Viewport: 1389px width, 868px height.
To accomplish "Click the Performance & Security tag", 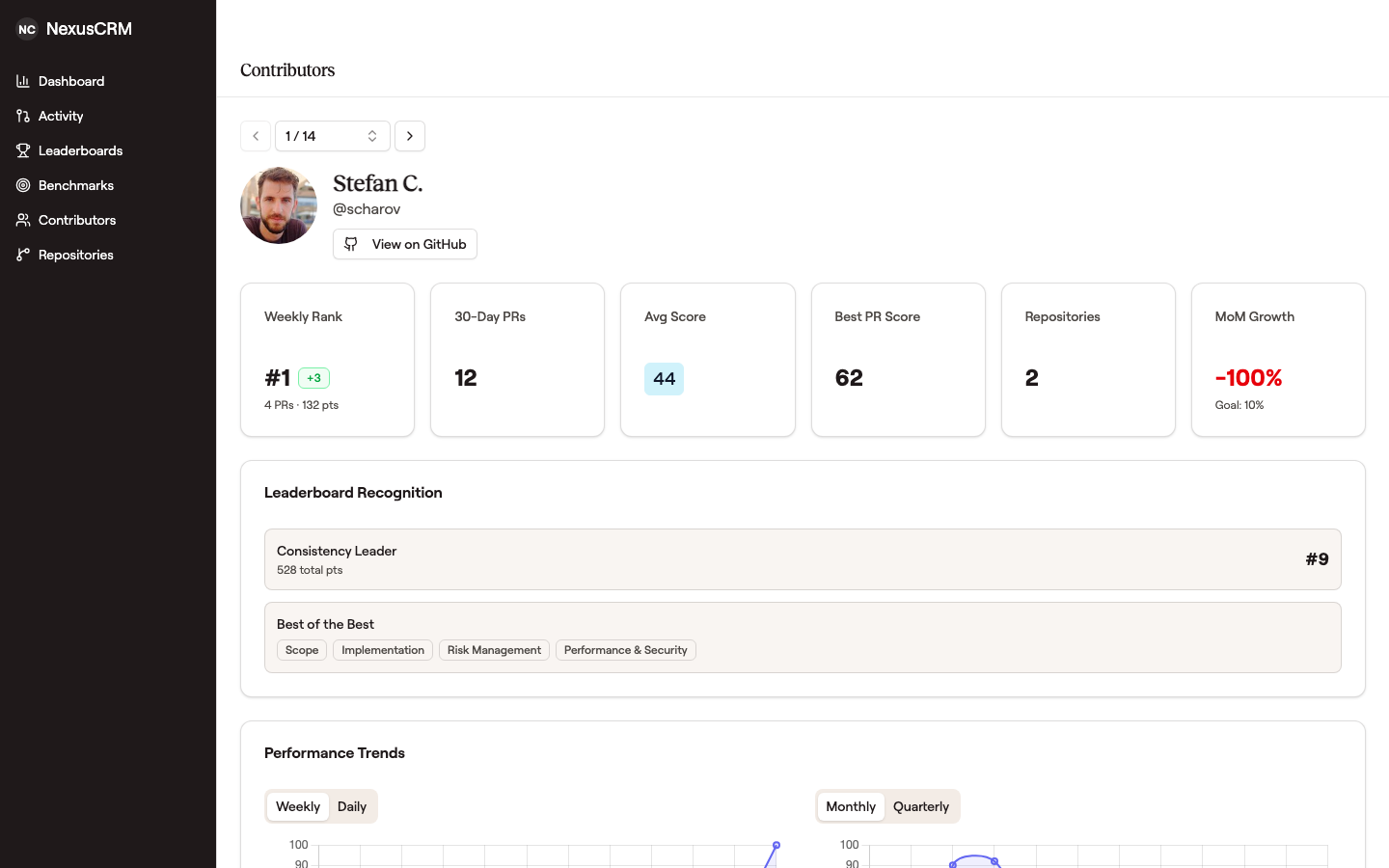I will (x=626, y=650).
